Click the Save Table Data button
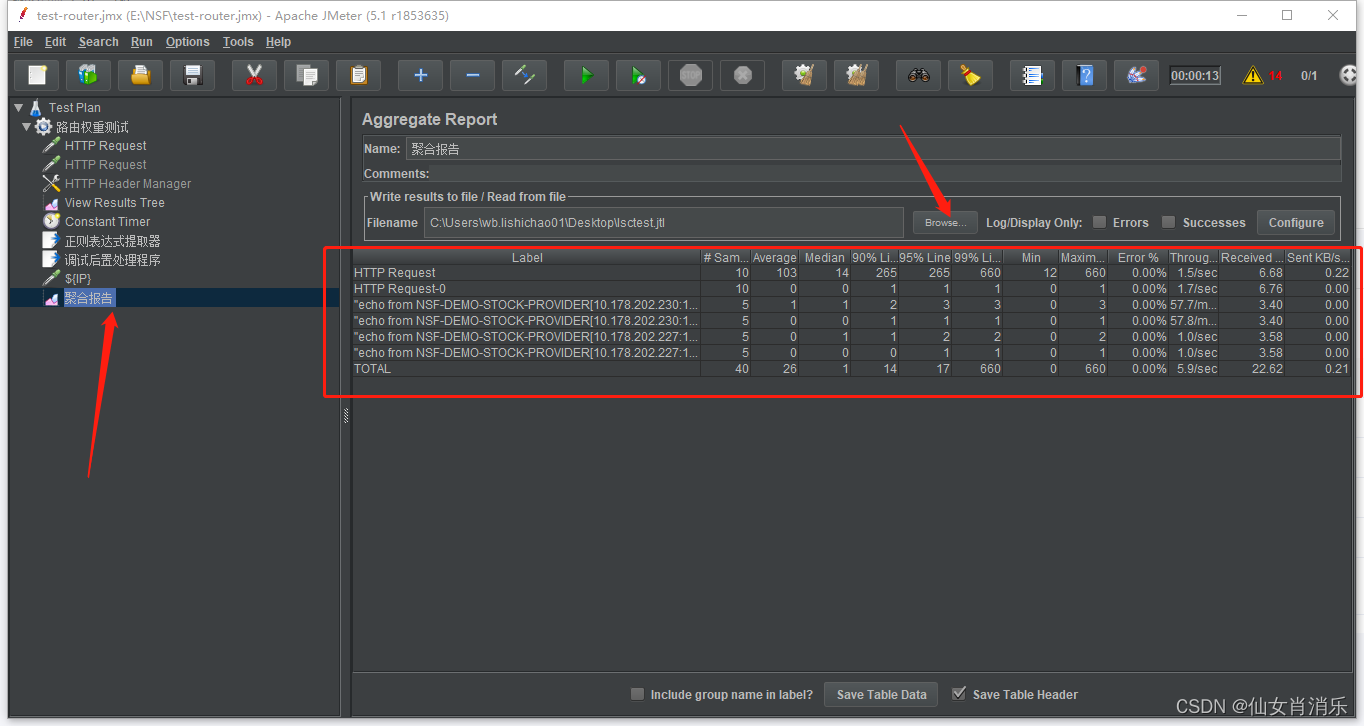Image resolution: width=1364 pixels, height=726 pixels. tap(881, 694)
